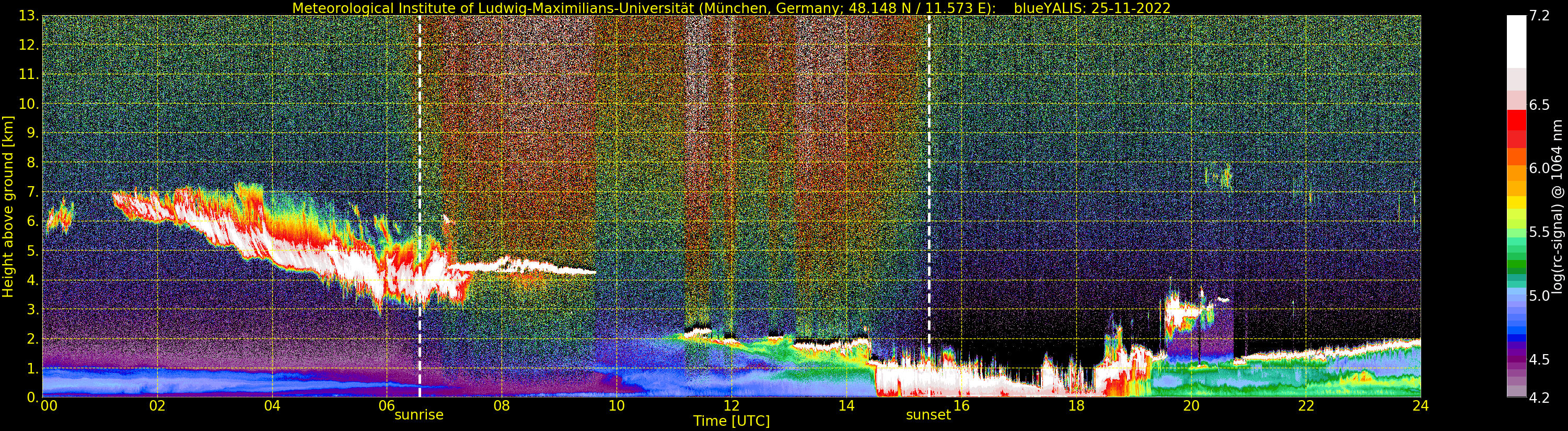
Task: Click the 18 time axis tick label
Action: pyautogui.click(x=1076, y=406)
